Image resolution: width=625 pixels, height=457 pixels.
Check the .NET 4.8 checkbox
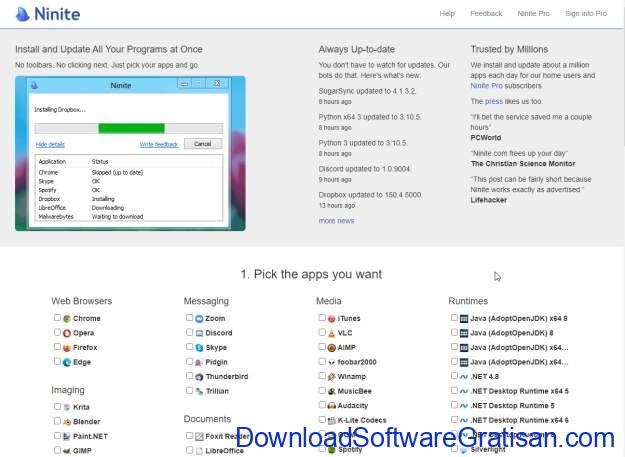(454, 375)
